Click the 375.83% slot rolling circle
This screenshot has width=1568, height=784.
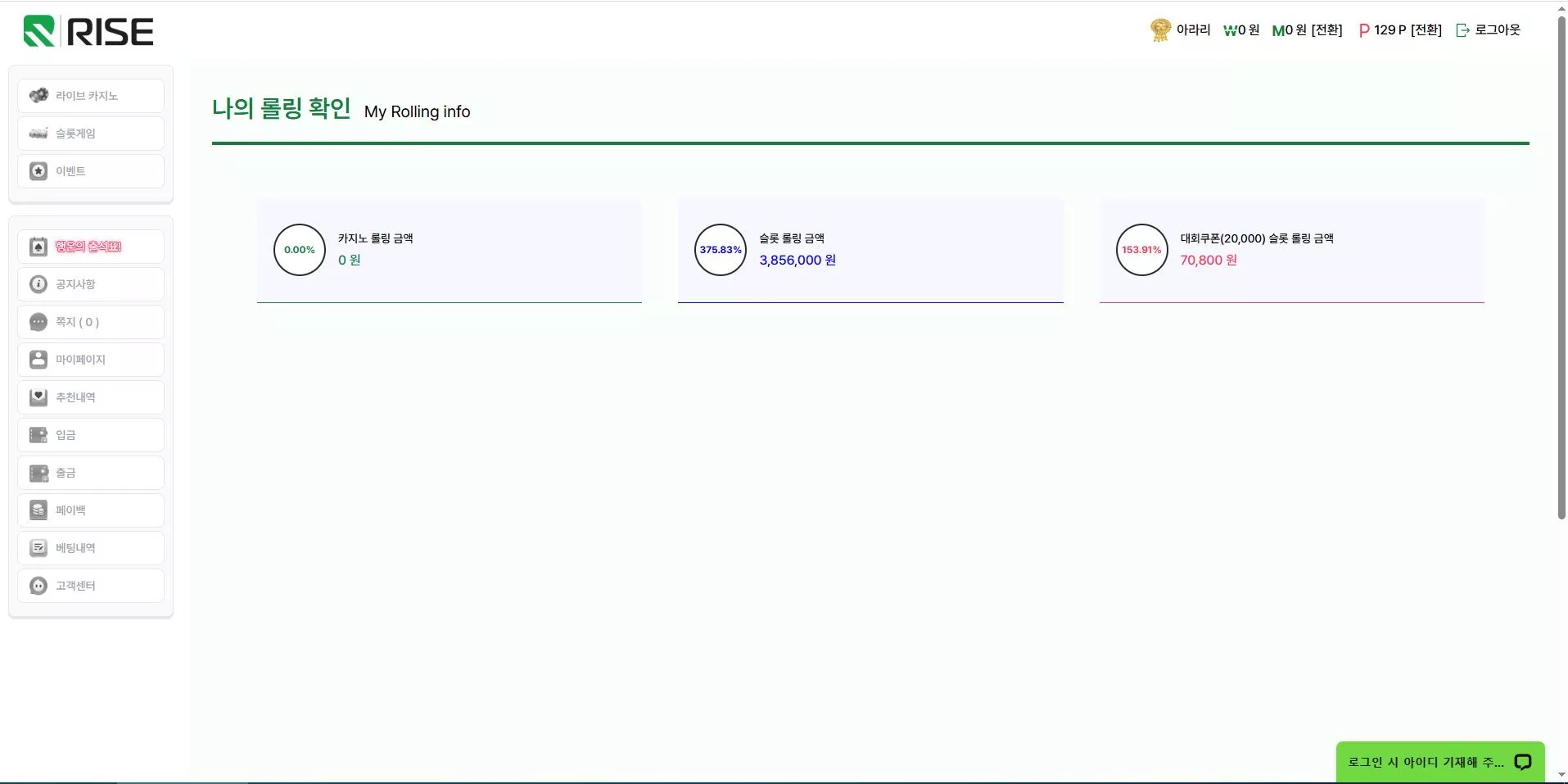pos(721,250)
